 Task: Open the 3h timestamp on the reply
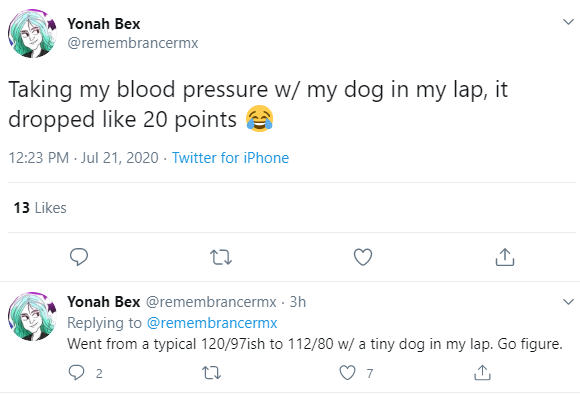[x=297, y=302]
